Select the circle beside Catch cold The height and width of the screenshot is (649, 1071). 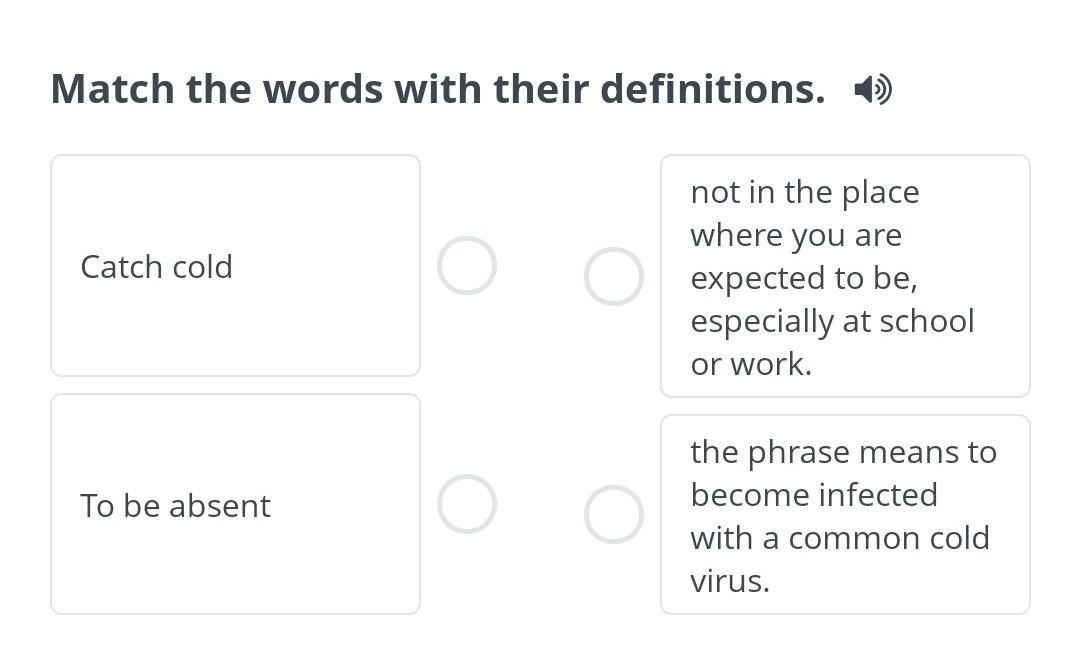coord(467,266)
